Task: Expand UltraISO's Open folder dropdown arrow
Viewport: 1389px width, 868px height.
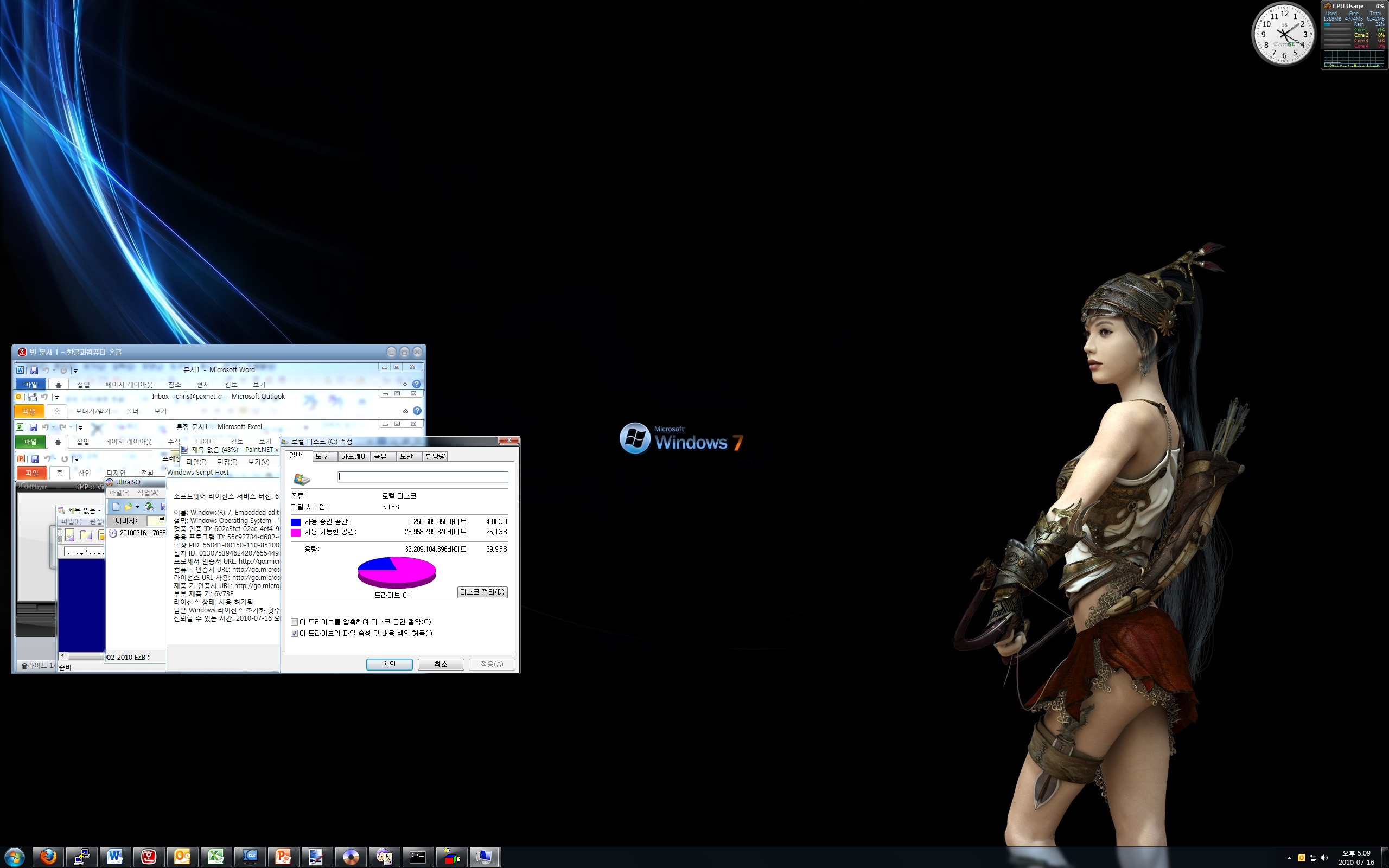Action: tap(138, 506)
